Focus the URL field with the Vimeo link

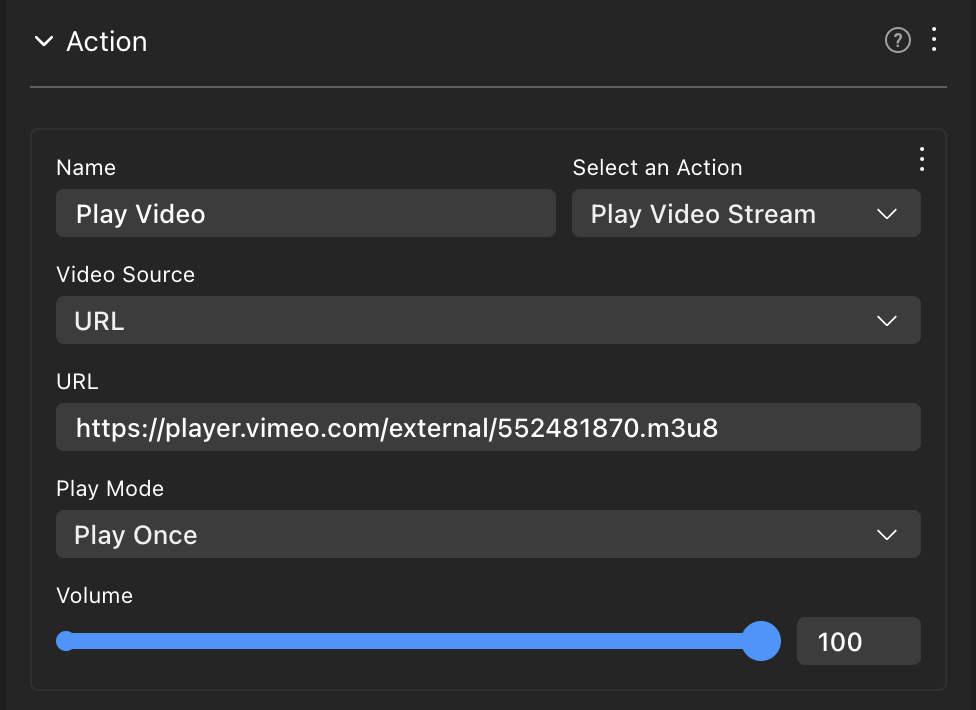coord(488,428)
